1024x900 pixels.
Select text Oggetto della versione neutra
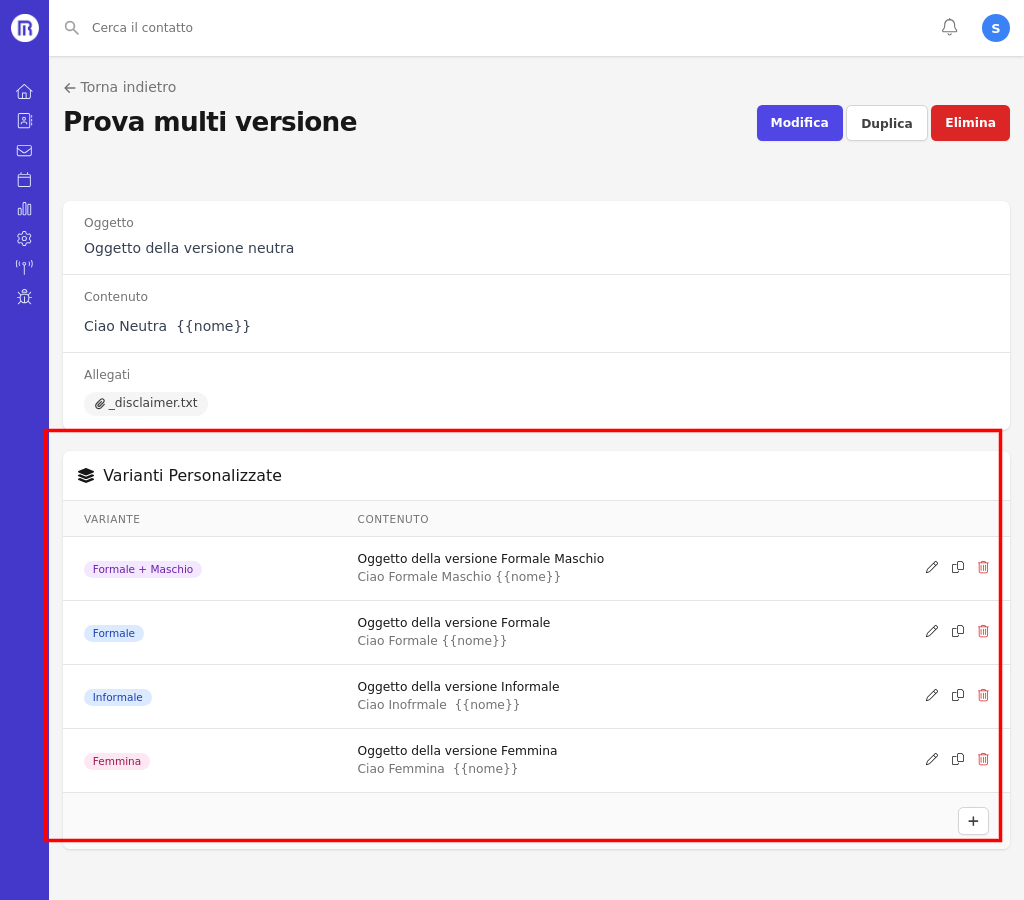[x=189, y=248]
